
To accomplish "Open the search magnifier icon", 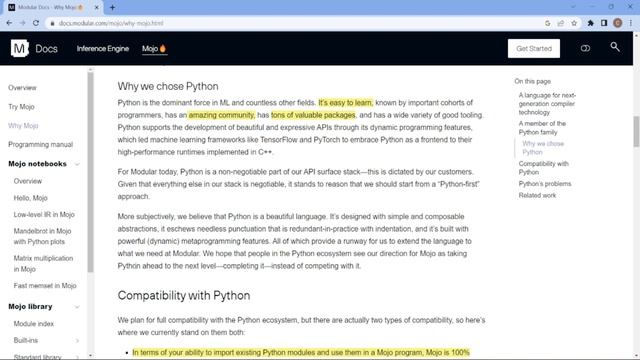I will pos(615,47).
